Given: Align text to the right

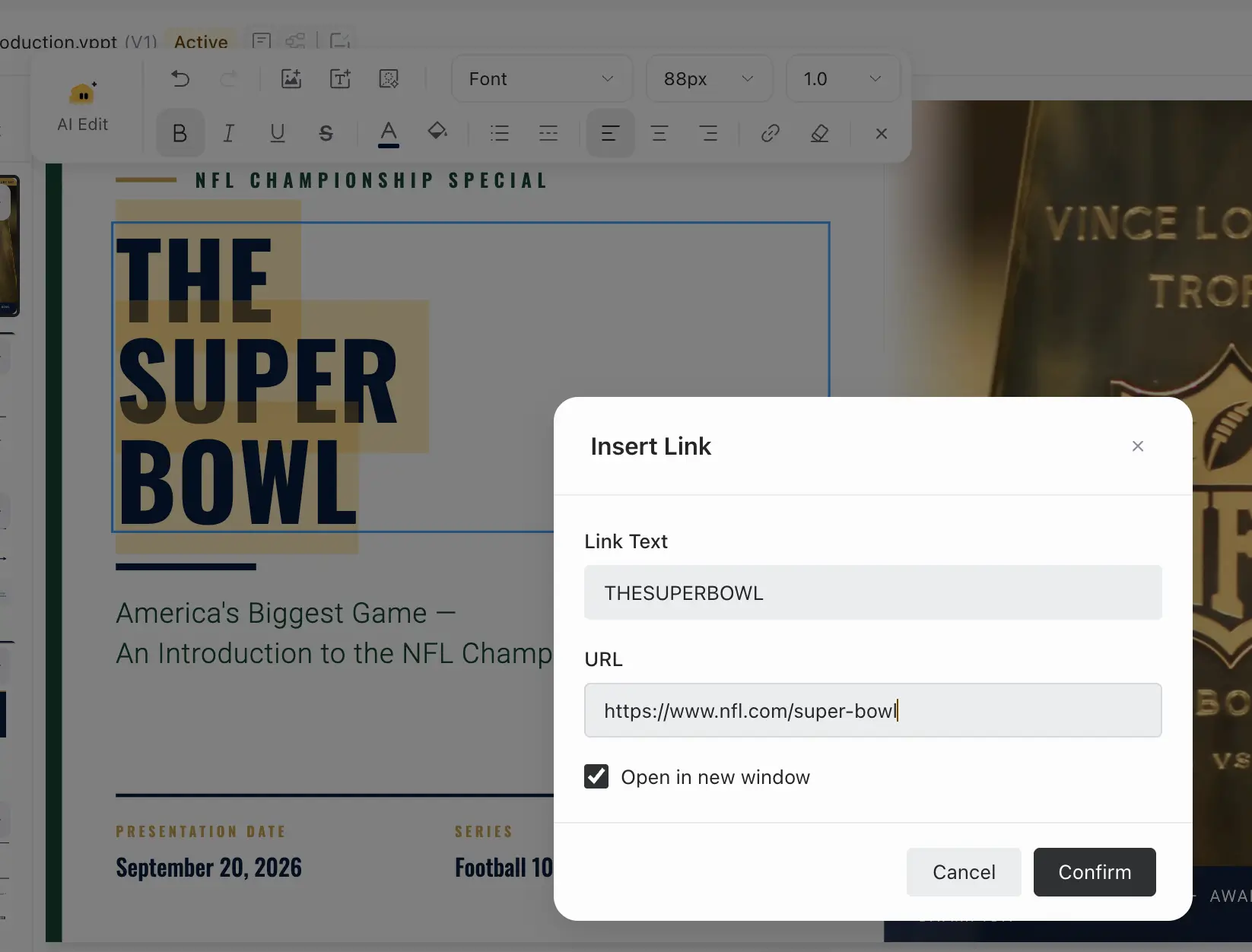Looking at the screenshot, I should (708, 133).
